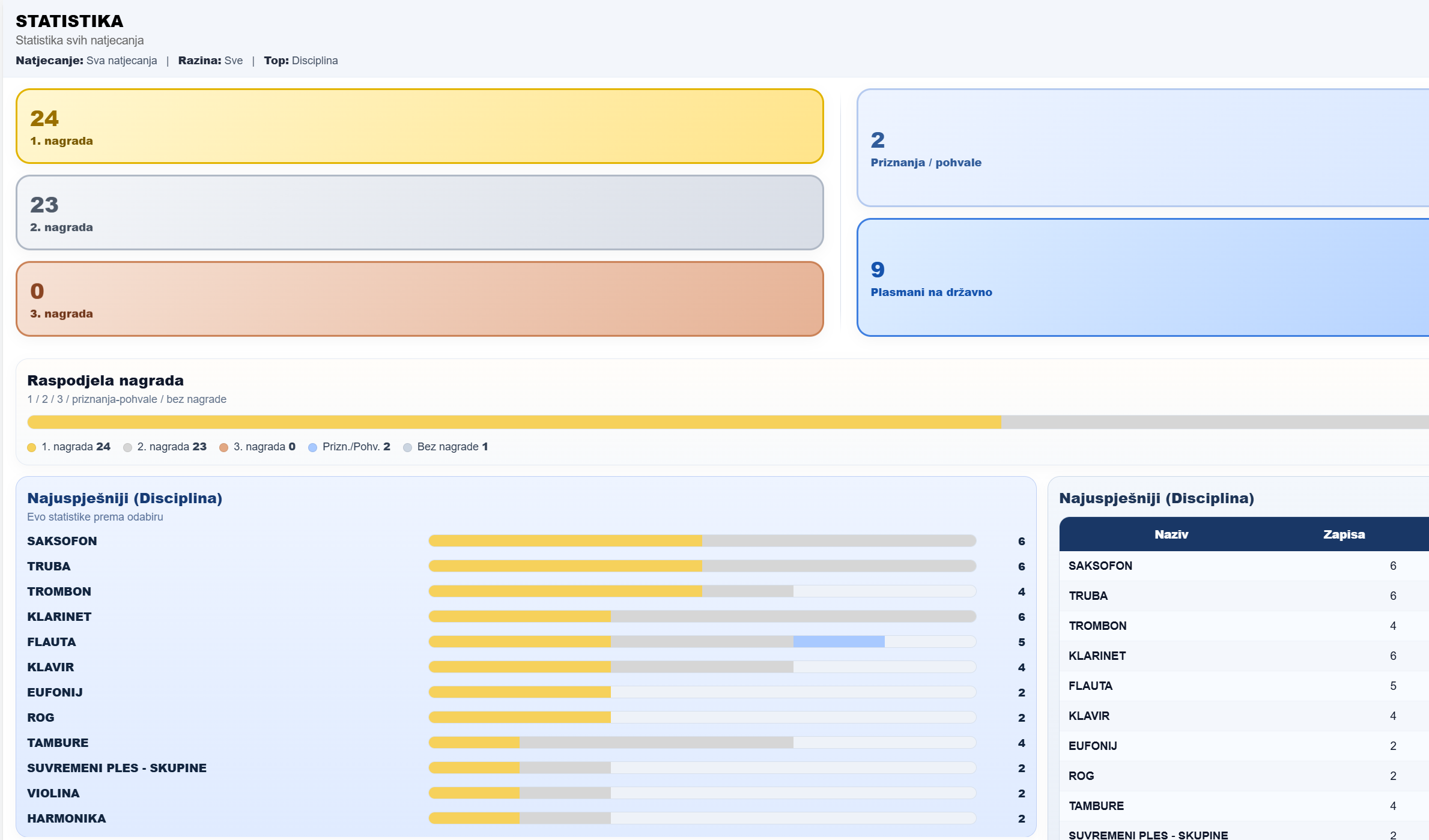This screenshot has height=840, width=1429.
Task: Click the 2. nagrada silver card
Action: point(419,213)
